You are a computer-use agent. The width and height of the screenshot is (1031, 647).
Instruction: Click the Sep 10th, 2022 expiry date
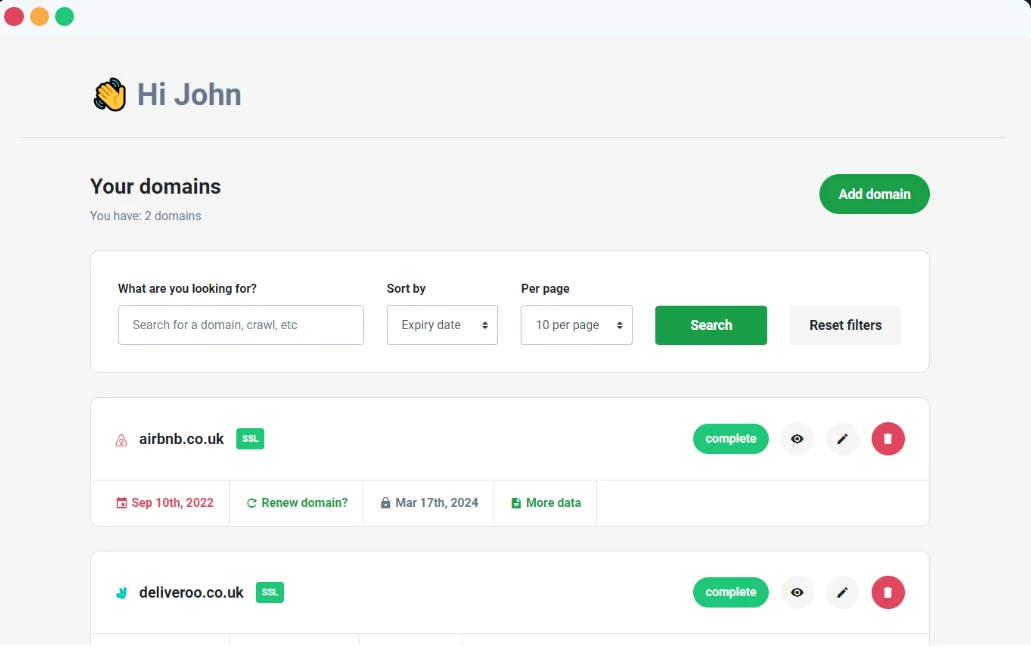point(172,503)
